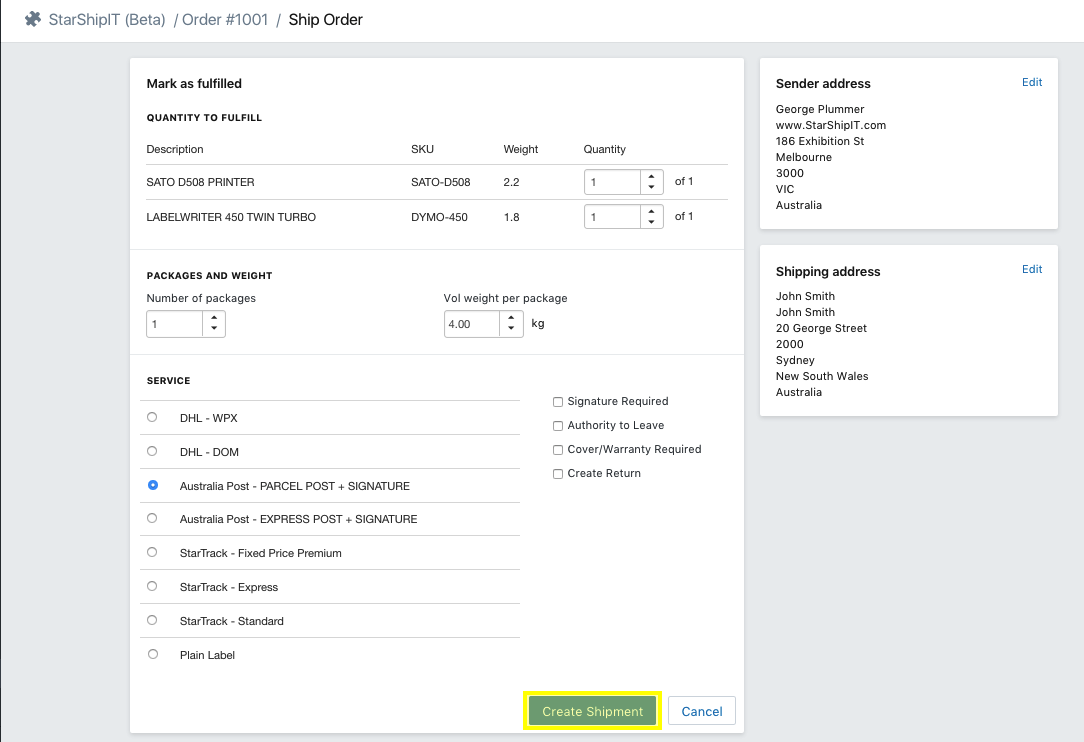This screenshot has height=742, width=1084.
Task: Click the weight value 1.8
Action: click(511, 217)
